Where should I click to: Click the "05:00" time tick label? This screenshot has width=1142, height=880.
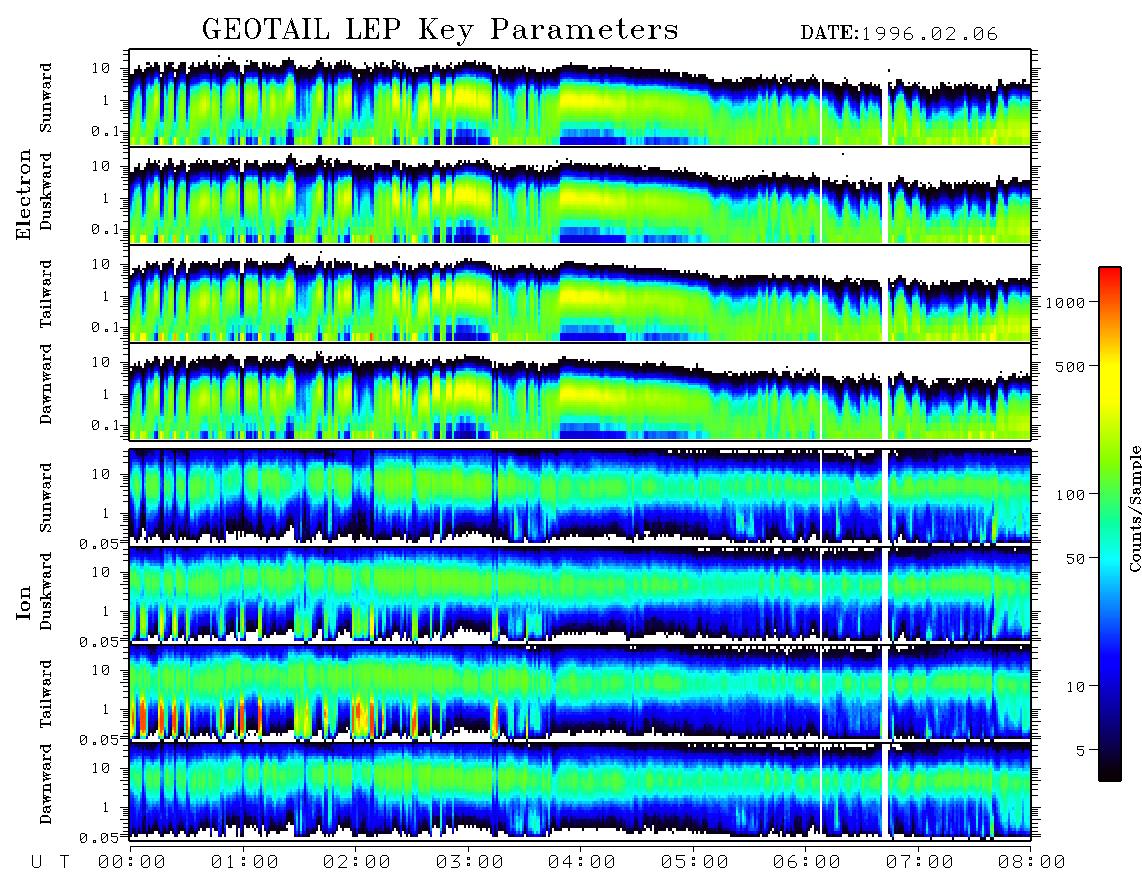point(695,862)
